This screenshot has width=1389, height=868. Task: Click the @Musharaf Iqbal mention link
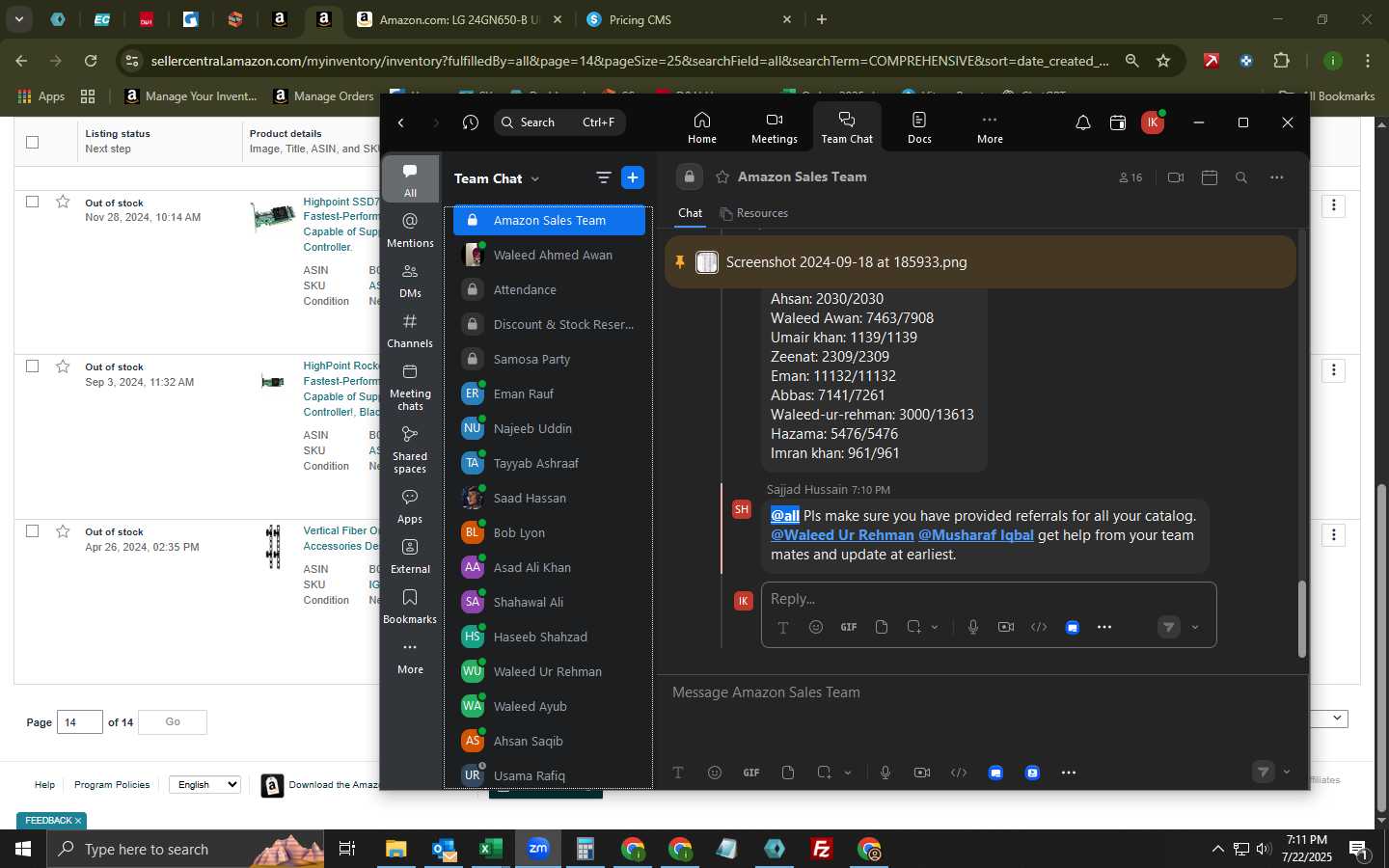click(975, 535)
